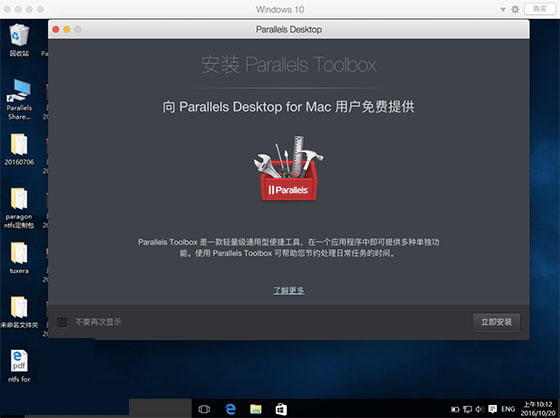Image resolution: width=560 pixels, height=418 pixels.
Task: Check the 不要再次显示 checkbox
Action: pos(62,322)
